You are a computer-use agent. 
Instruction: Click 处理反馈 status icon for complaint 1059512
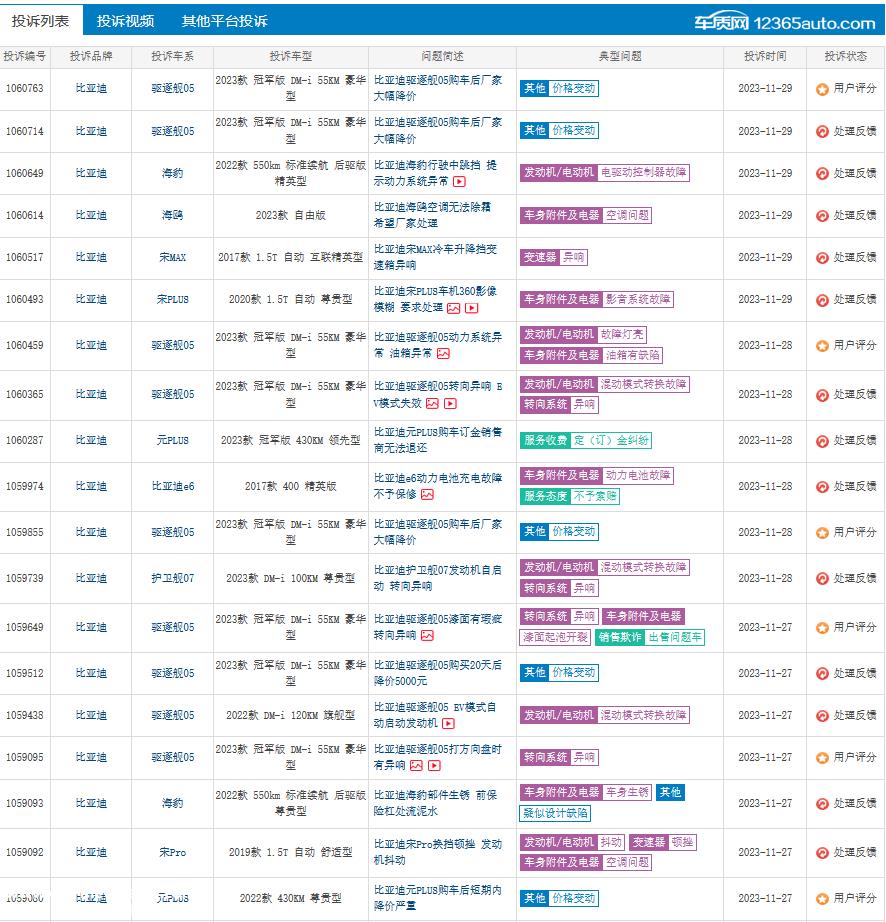pyautogui.click(x=822, y=674)
